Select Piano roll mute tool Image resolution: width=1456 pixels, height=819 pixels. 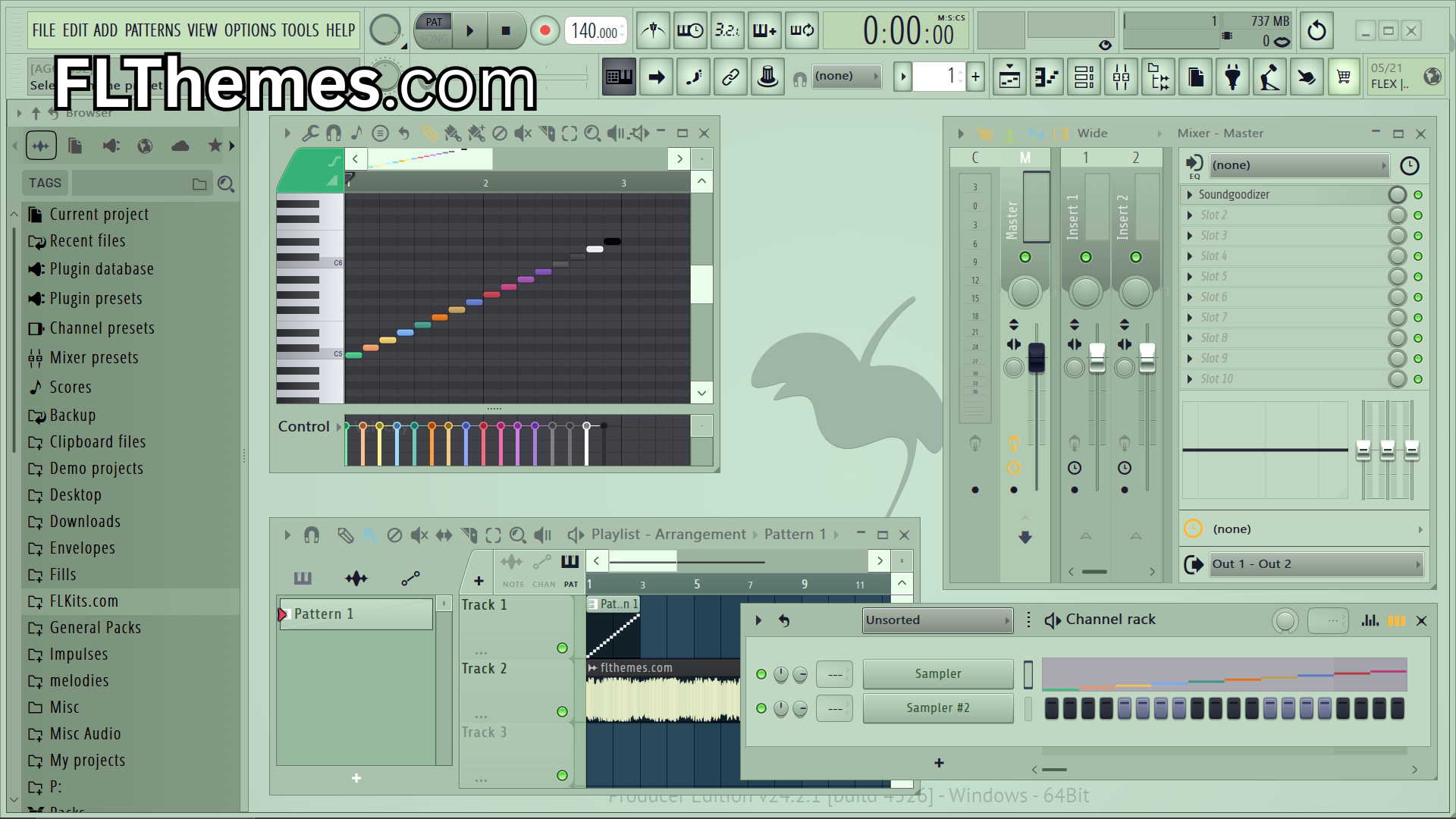(522, 133)
